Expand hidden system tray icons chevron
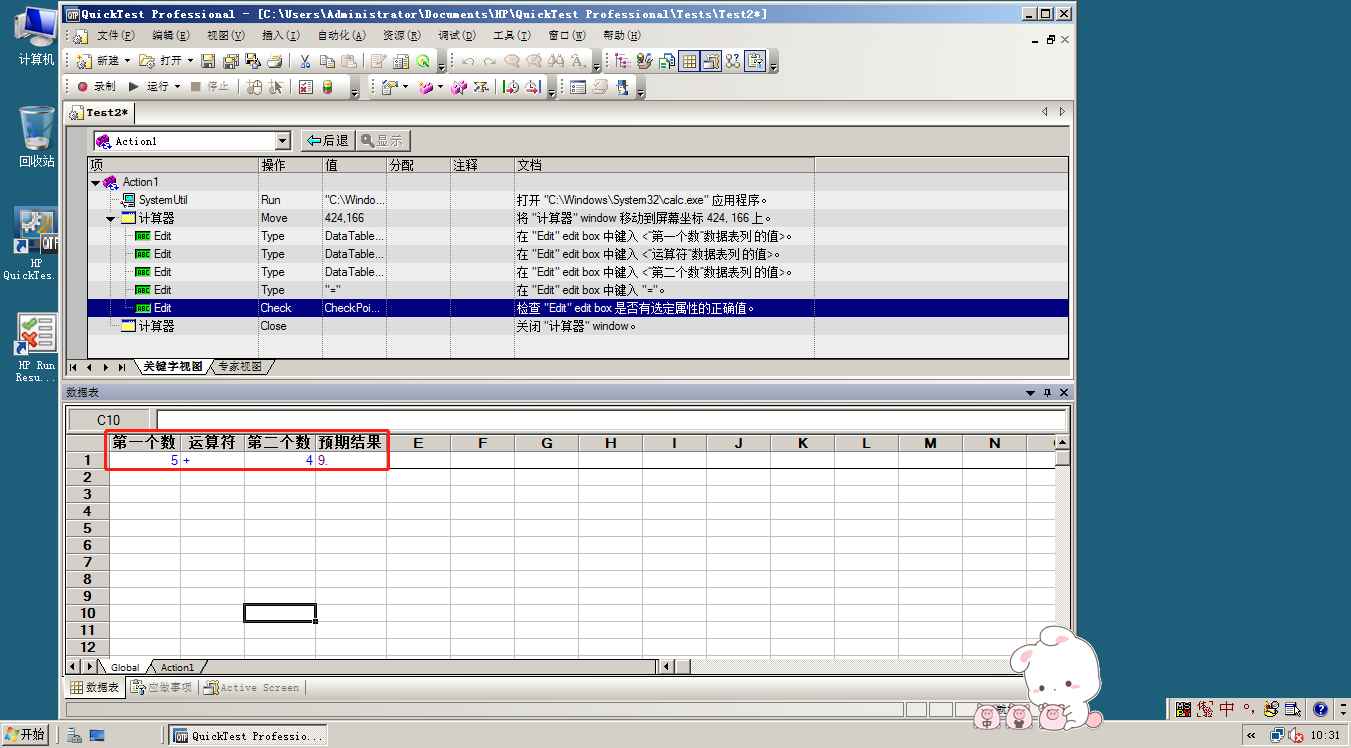This screenshot has height=748, width=1351. [x=1251, y=735]
